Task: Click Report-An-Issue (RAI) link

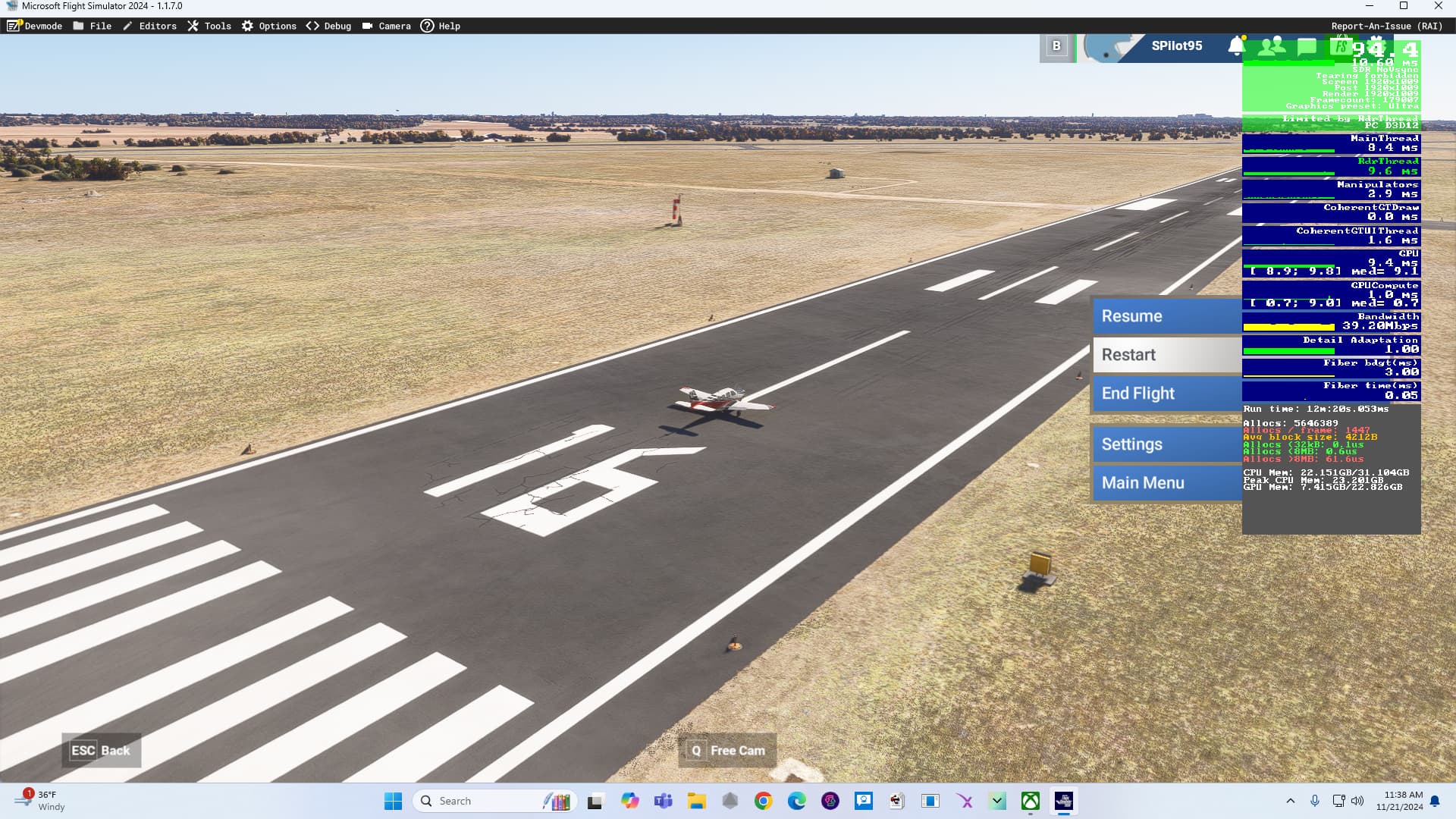Action: pos(1386,26)
